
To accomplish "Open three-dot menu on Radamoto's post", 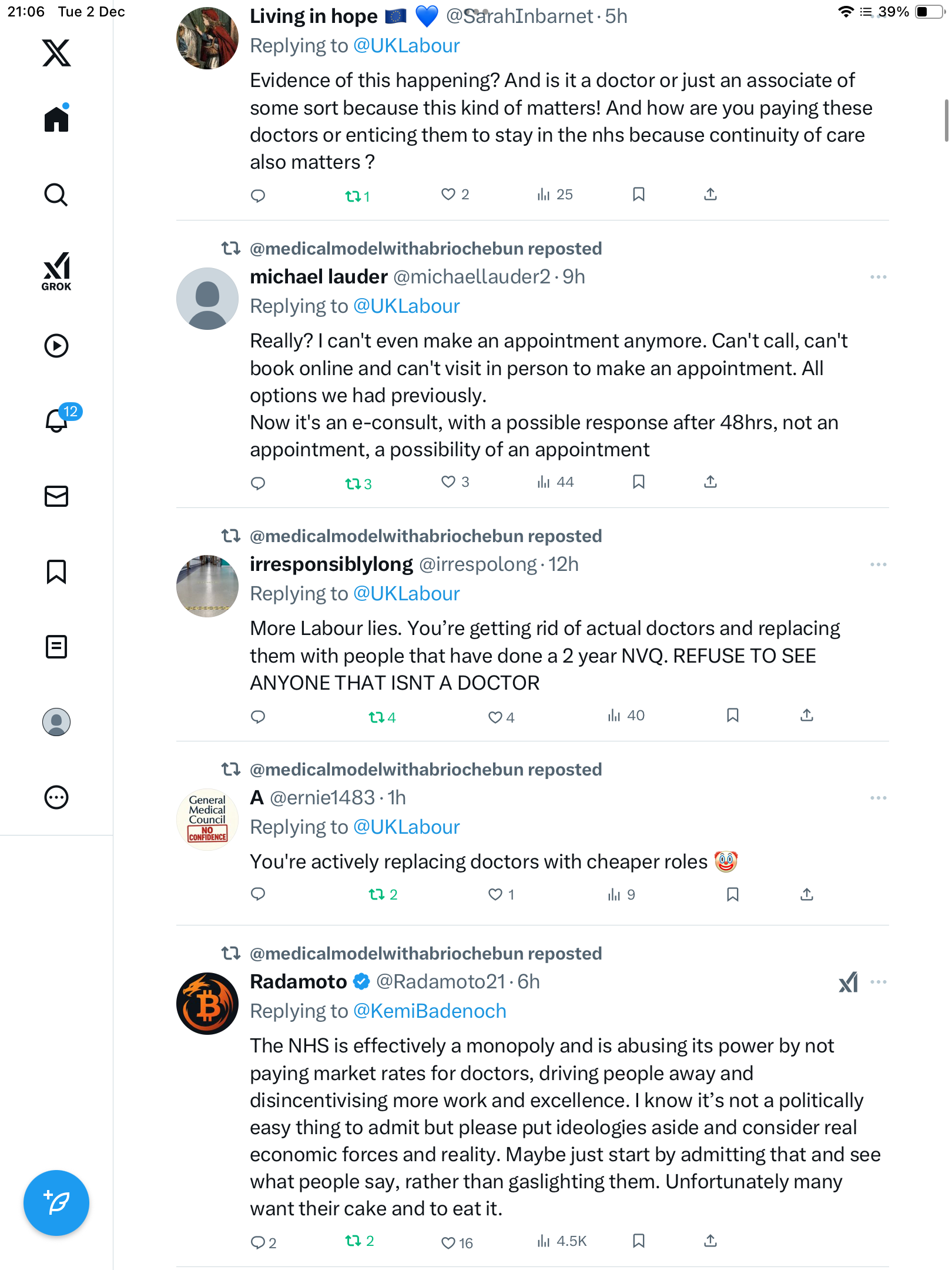I will (x=878, y=982).
